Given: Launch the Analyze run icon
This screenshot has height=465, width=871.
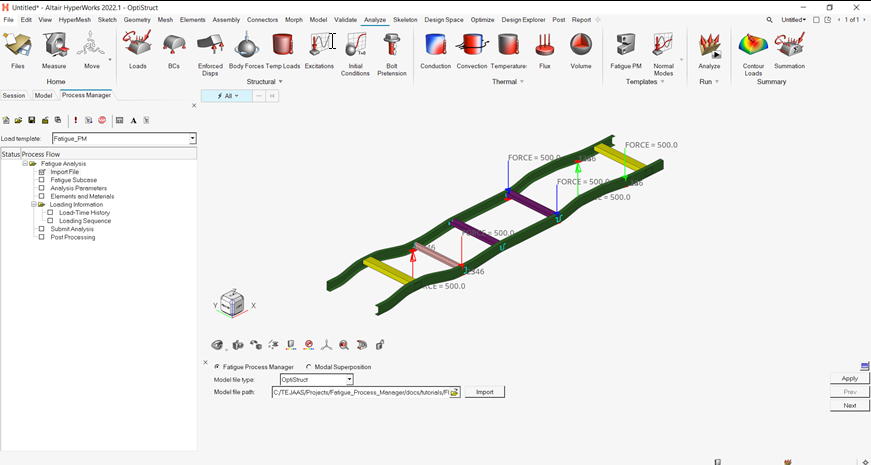Looking at the screenshot, I should (709, 46).
